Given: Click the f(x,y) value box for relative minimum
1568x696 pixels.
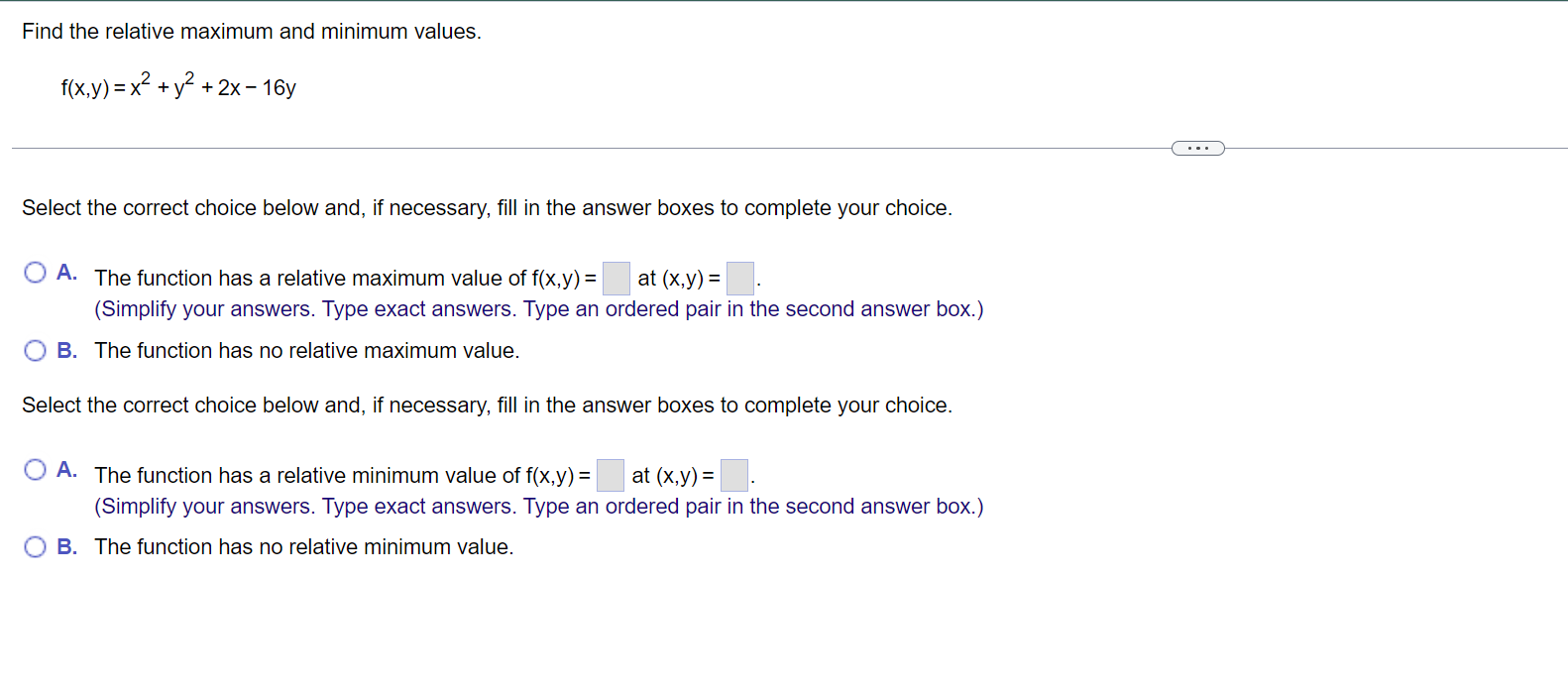Looking at the screenshot, I should [x=609, y=476].
